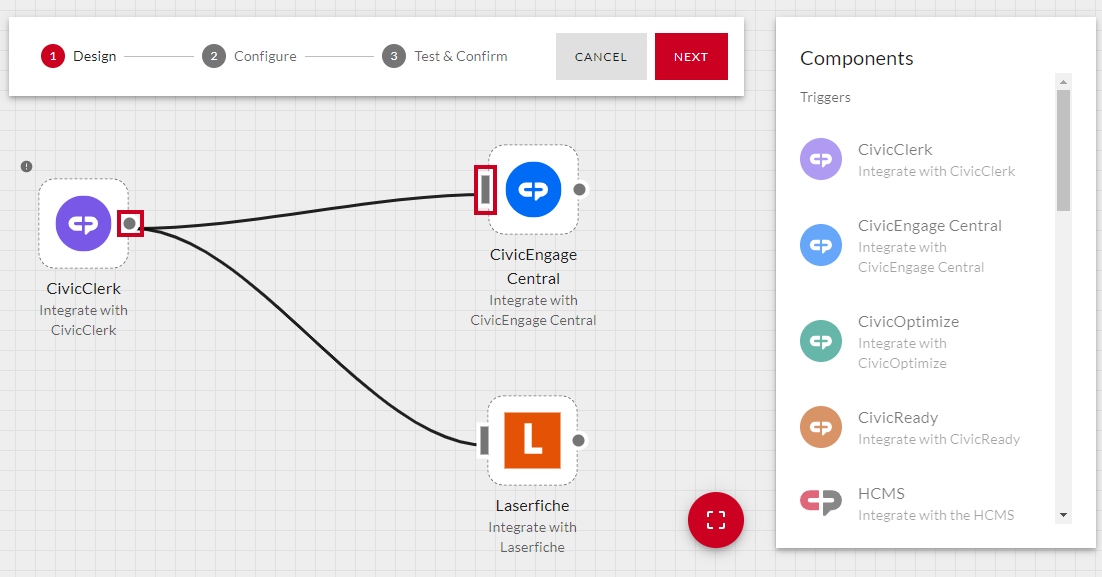Select the CivicEngage Central node on canvas
The image size is (1102, 577).
pyautogui.click(x=533, y=190)
